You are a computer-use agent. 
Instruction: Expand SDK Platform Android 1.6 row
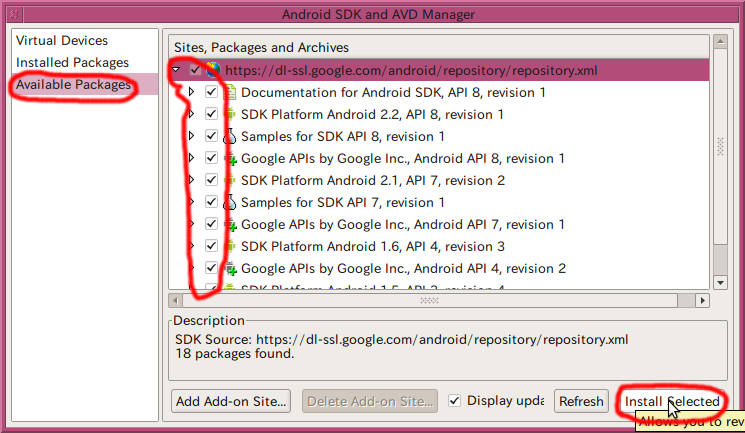click(191, 246)
